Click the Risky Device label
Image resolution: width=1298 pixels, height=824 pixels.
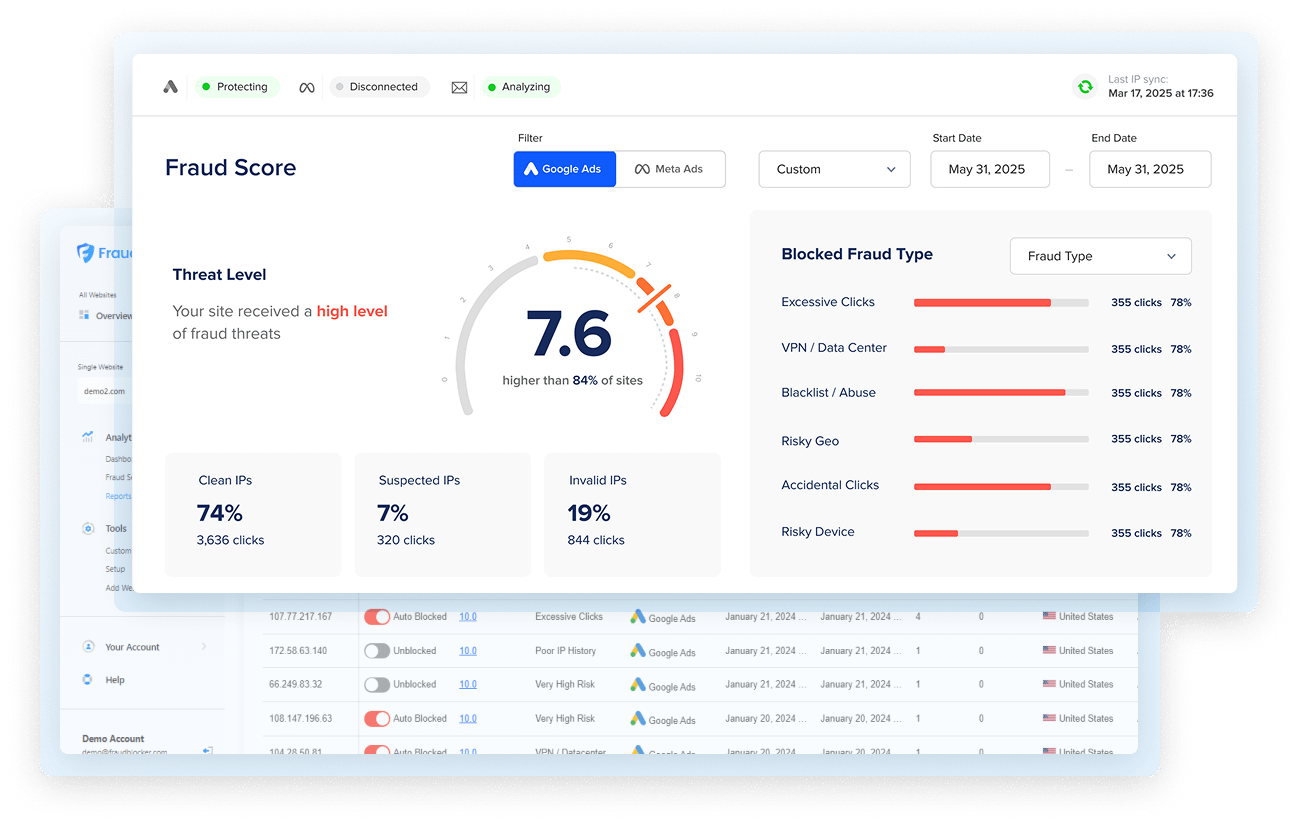coord(818,532)
